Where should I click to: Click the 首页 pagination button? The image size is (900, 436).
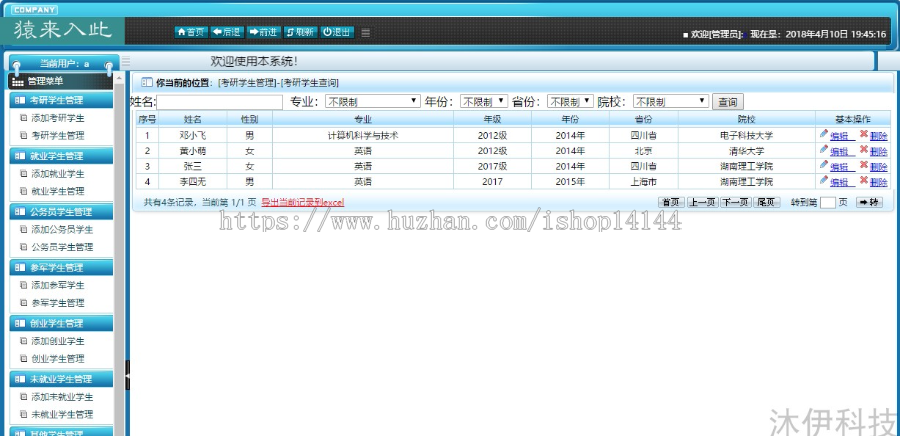click(671, 202)
